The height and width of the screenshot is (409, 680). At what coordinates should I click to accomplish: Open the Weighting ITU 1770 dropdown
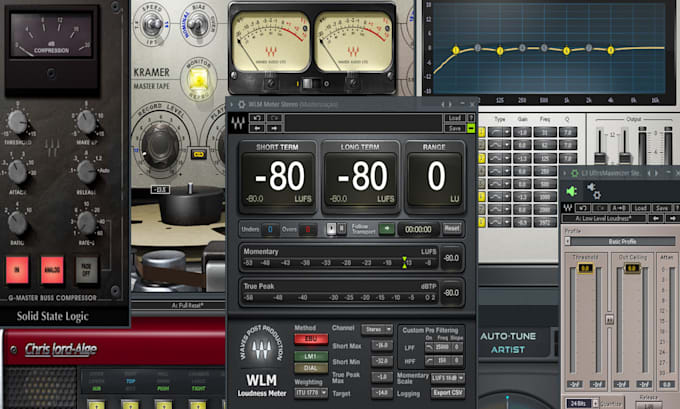[x=311, y=393]
